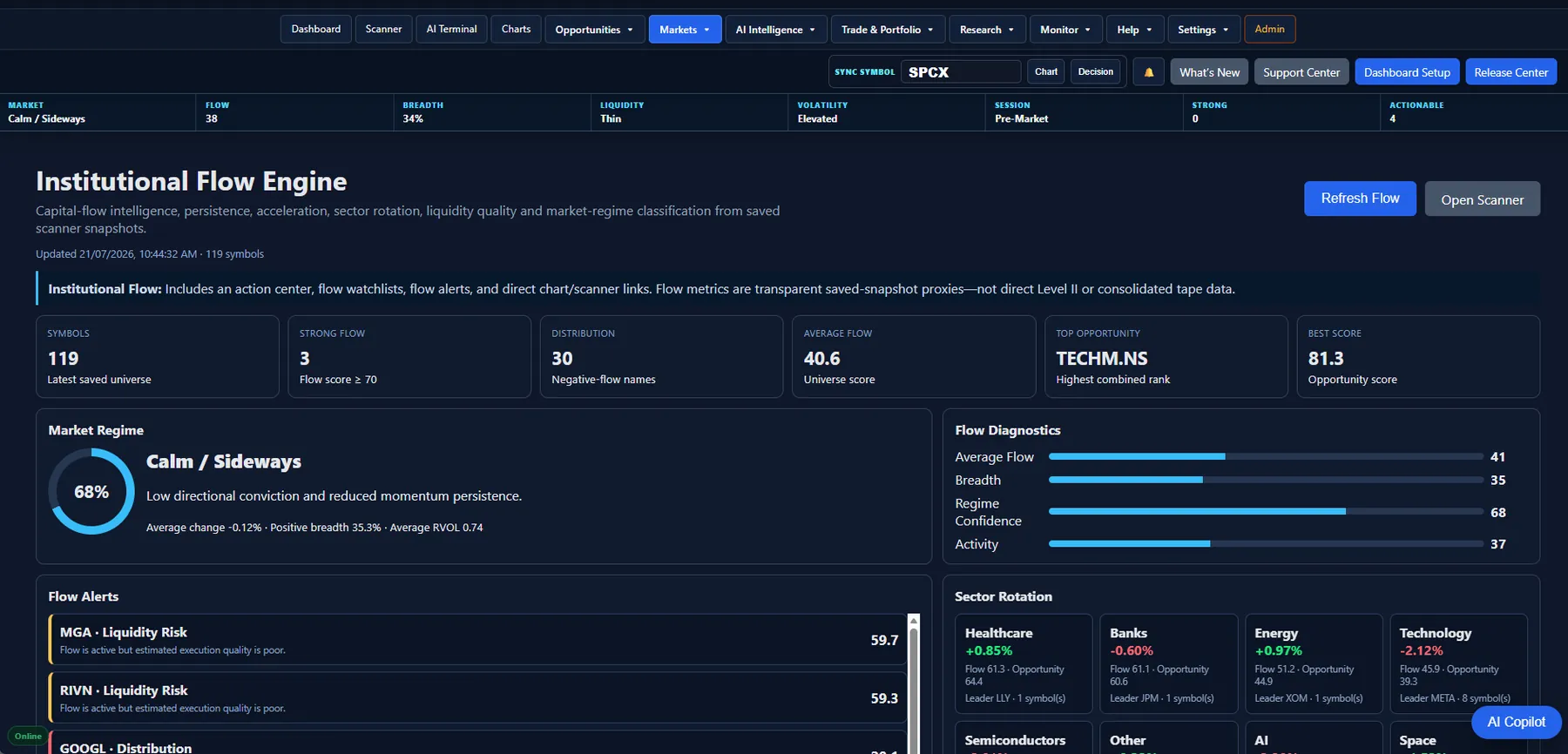This screenshot has width=1568, height=754.
Task: Click the Regime Confidence progress bar
Action: 1266,512
